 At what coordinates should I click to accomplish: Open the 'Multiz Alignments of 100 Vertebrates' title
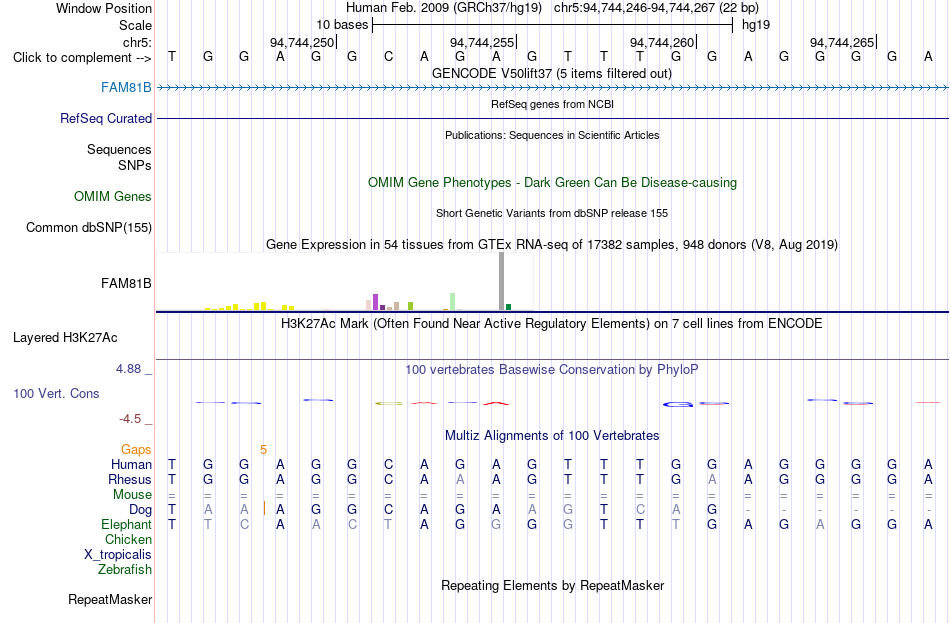coord(552,436)
